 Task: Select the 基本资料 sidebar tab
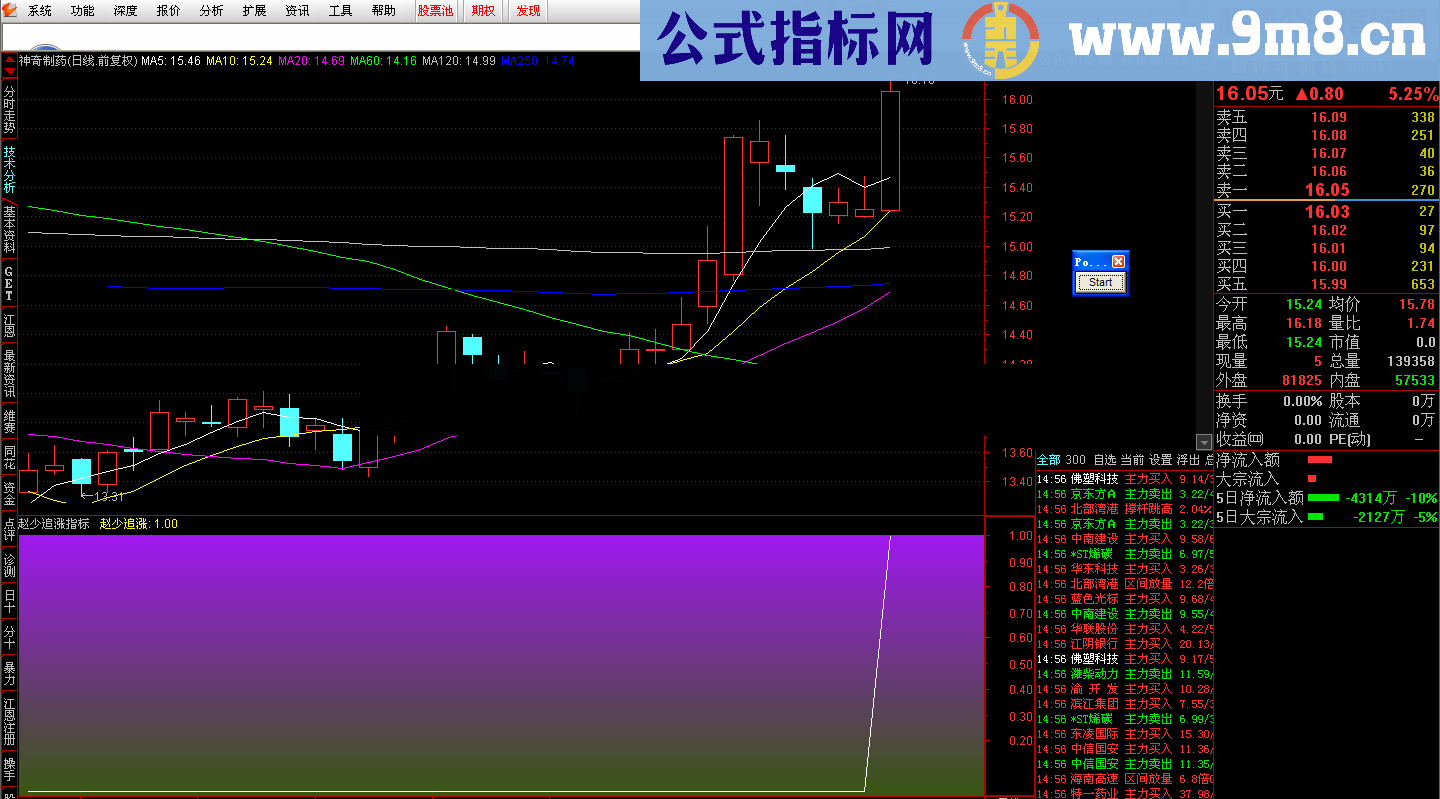[9, 229]
